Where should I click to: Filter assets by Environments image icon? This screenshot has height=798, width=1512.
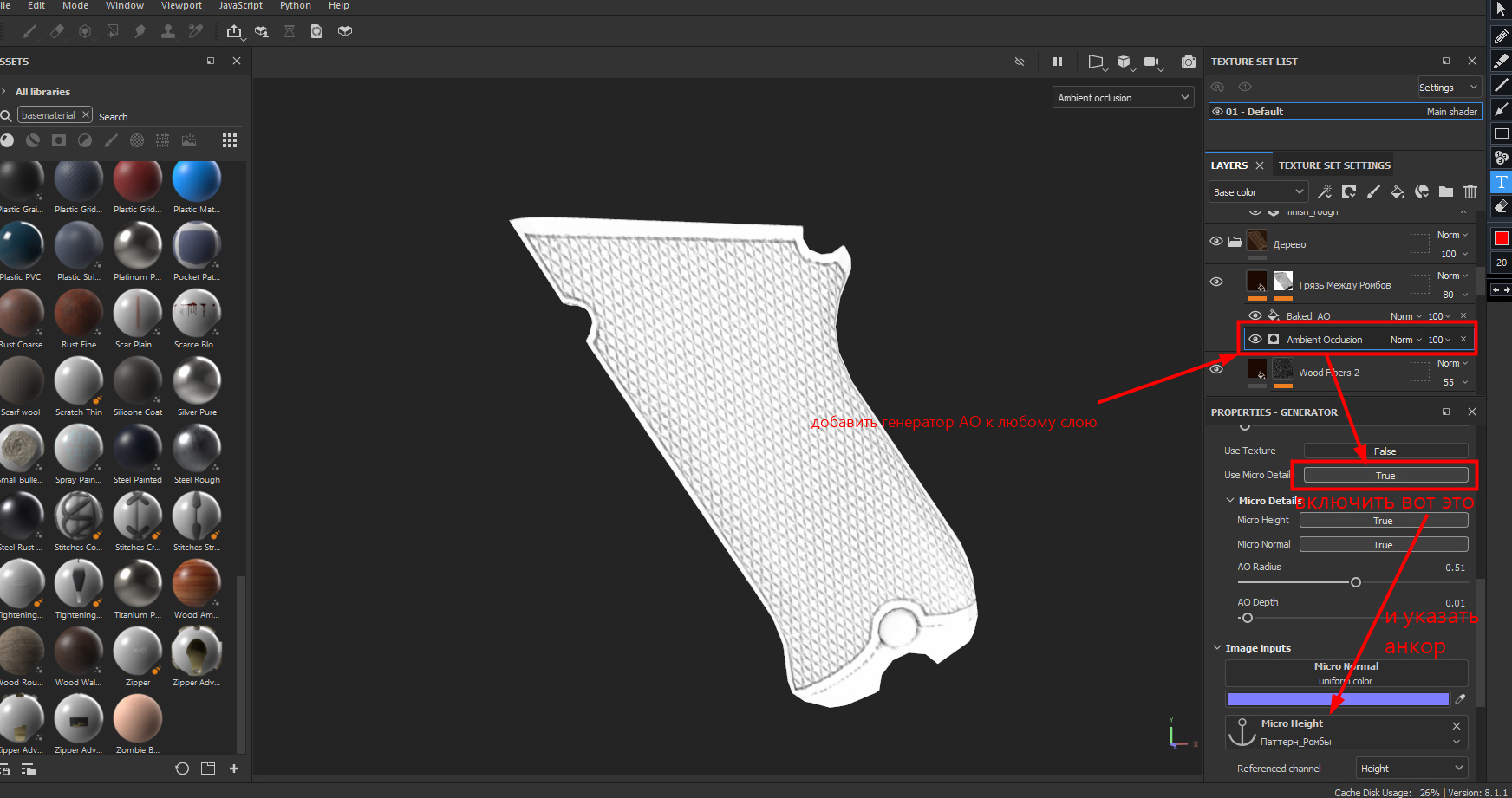[x=189, y=140]
